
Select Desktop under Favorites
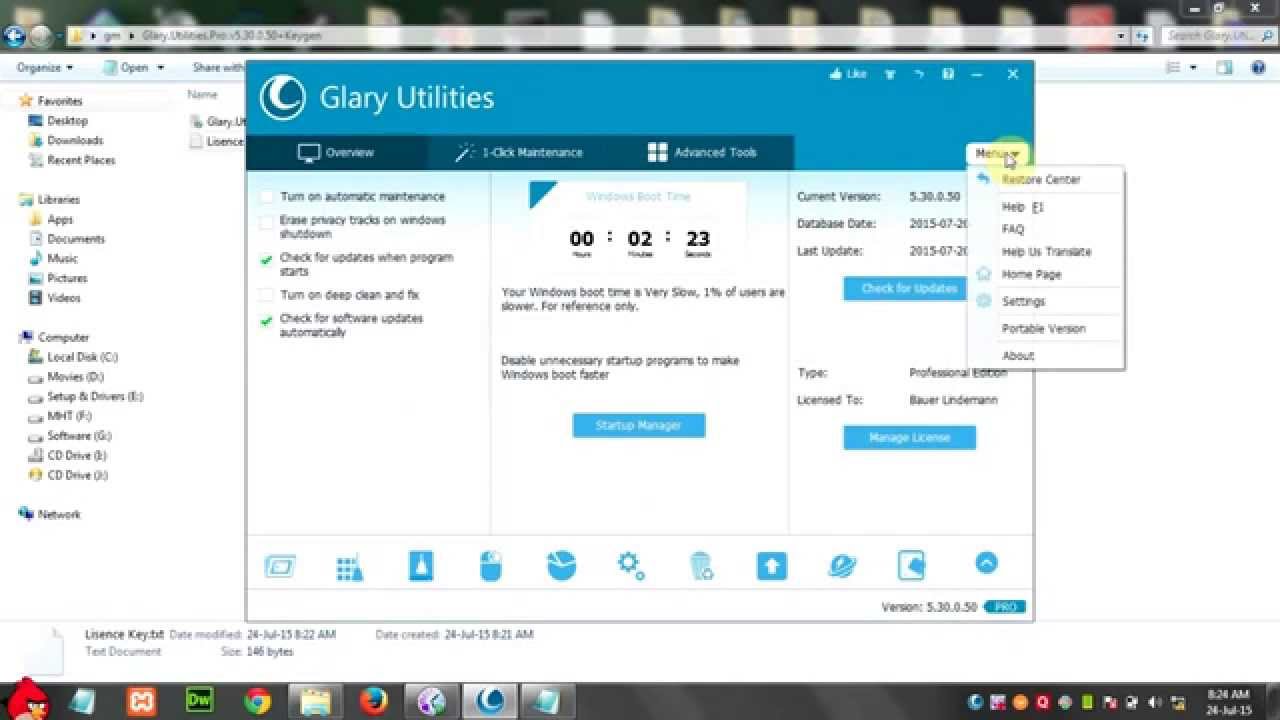(x=68, y=121)
